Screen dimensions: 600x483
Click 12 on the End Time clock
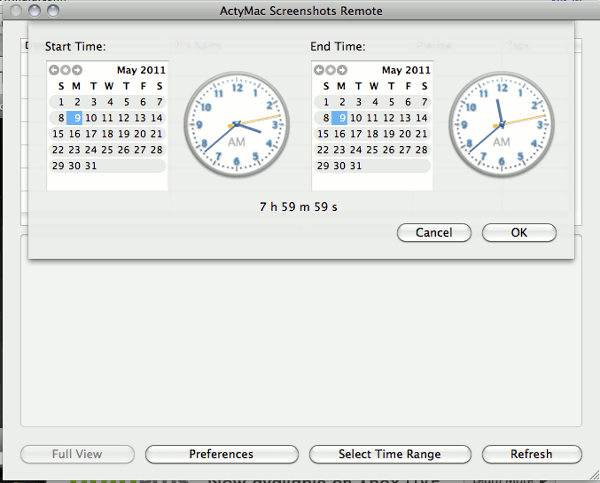[x=502, y=88]
